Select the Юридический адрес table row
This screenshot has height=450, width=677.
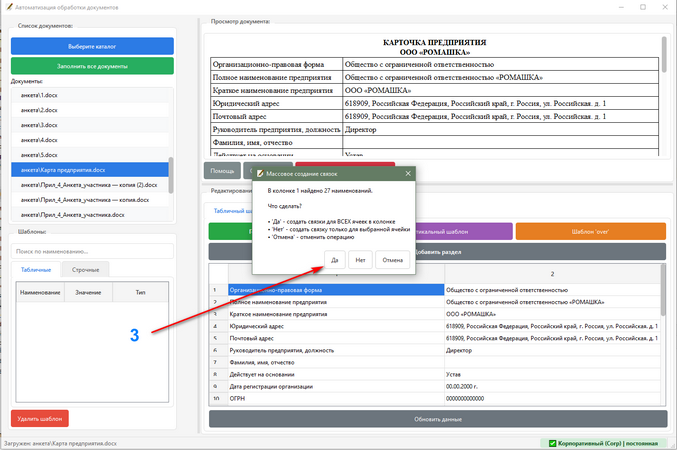(x=434, y=326)
